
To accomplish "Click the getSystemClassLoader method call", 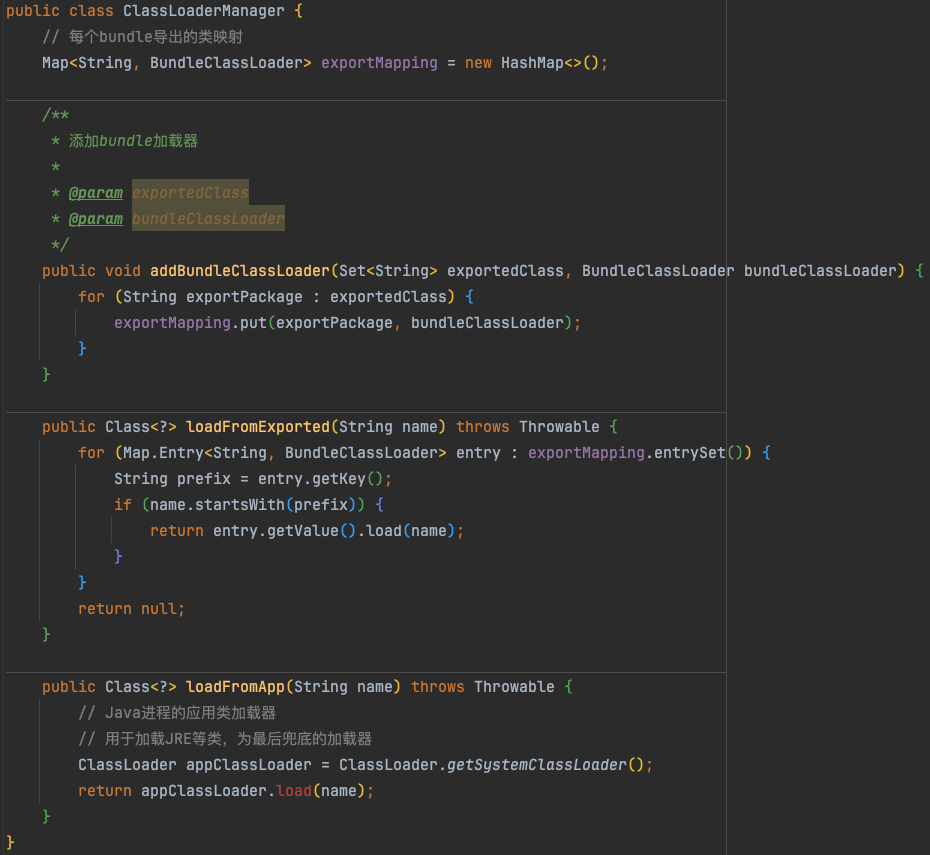I will (536, 765).
